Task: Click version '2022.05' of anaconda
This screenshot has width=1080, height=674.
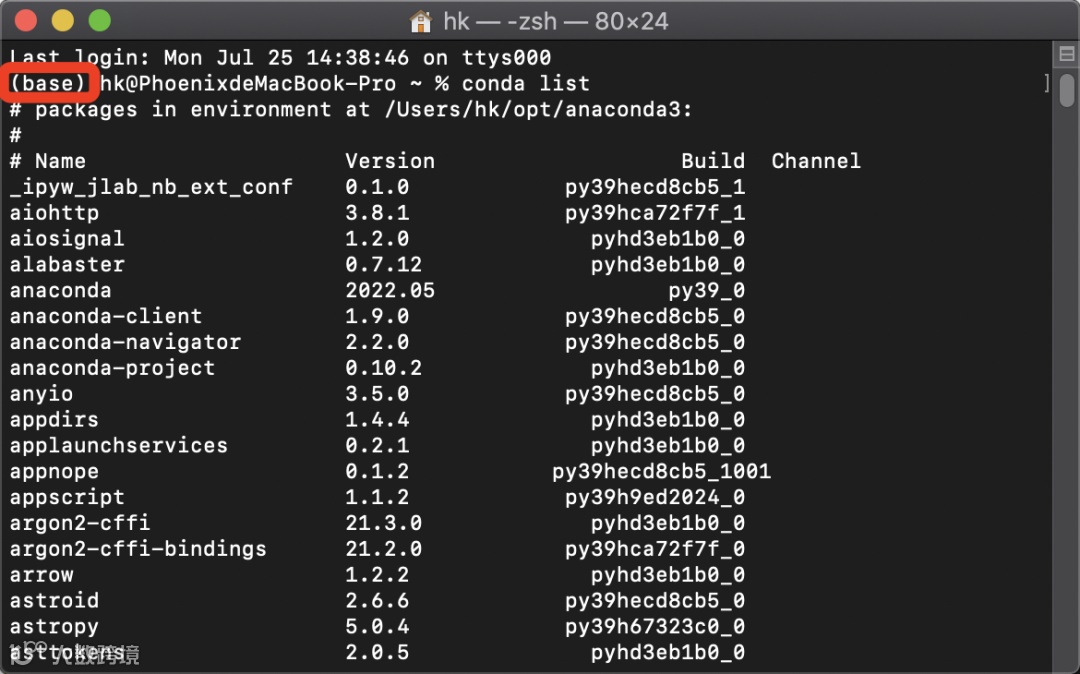Action: (x=390, y=291)
